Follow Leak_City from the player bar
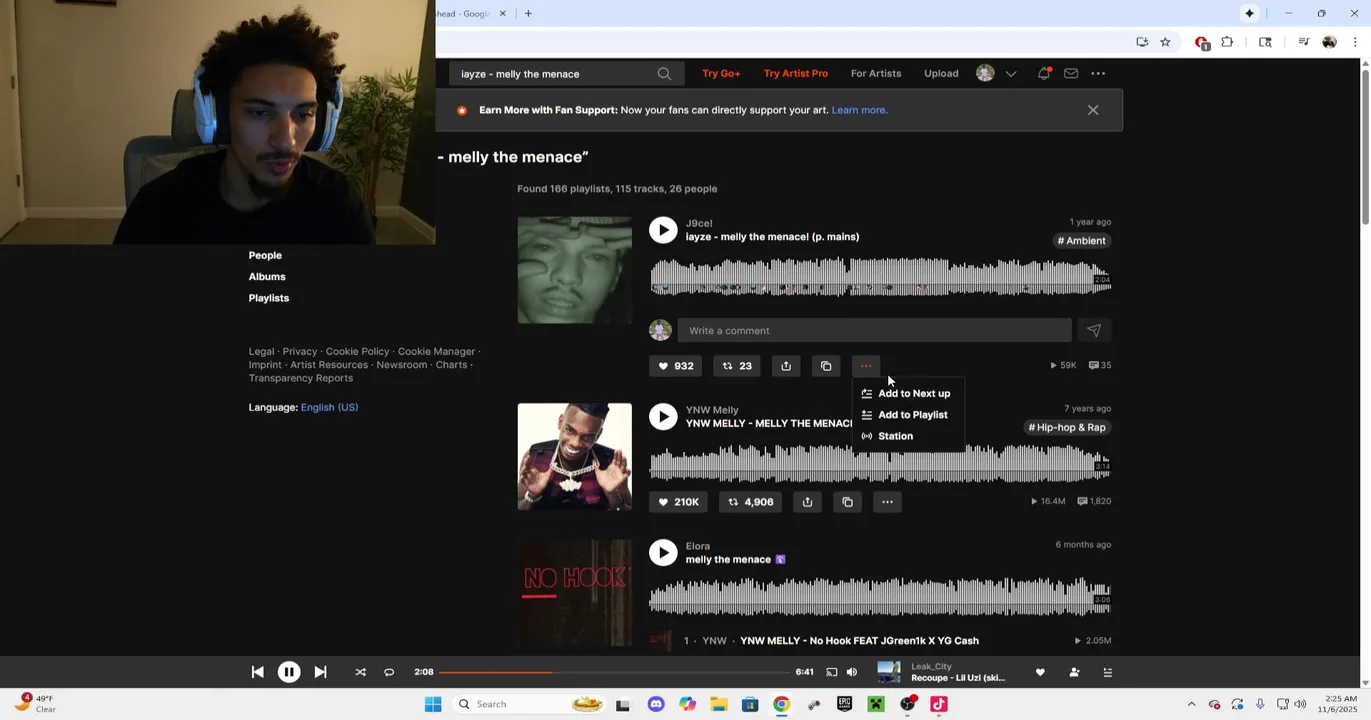The height and width of the screenshot is (720, 1371). click(x=1074, y=672)
